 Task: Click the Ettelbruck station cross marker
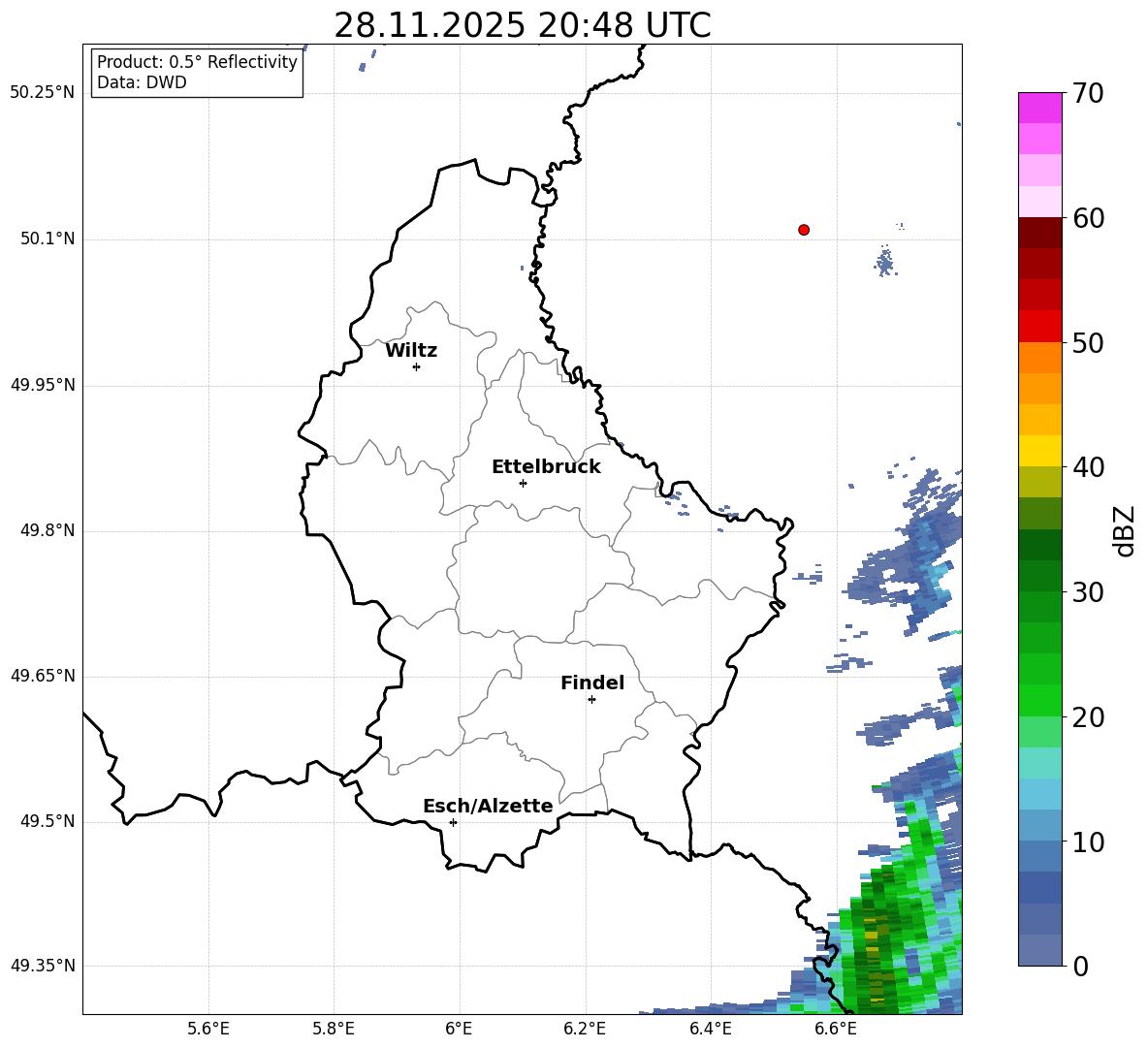tap(523, 483)
